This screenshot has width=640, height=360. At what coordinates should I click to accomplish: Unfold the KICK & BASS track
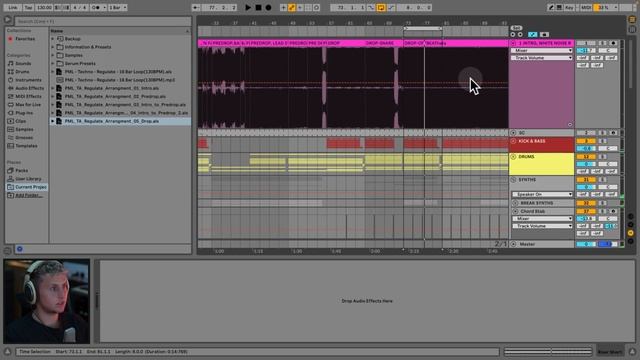coord(513,141)
